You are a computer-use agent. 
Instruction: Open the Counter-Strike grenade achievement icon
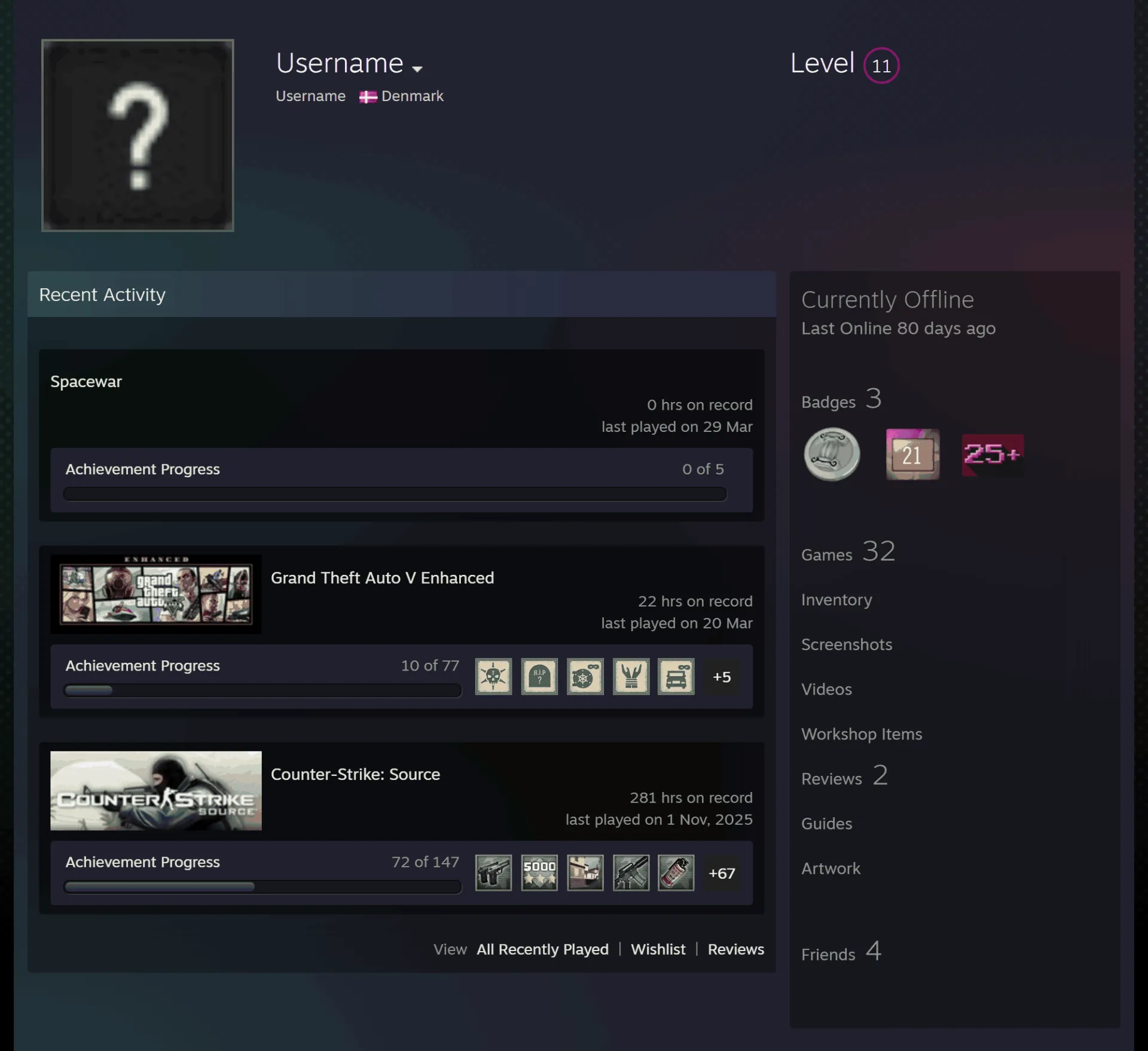676,873
